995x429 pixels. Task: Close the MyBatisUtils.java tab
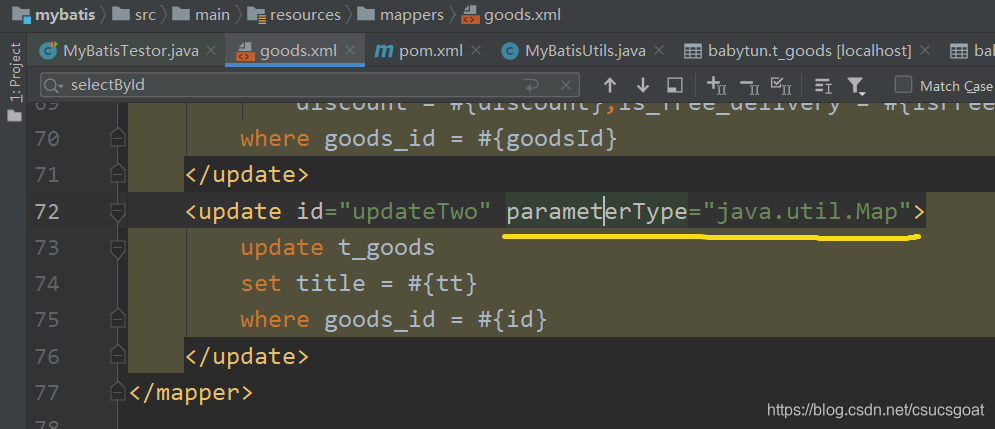tap(659, 50)
